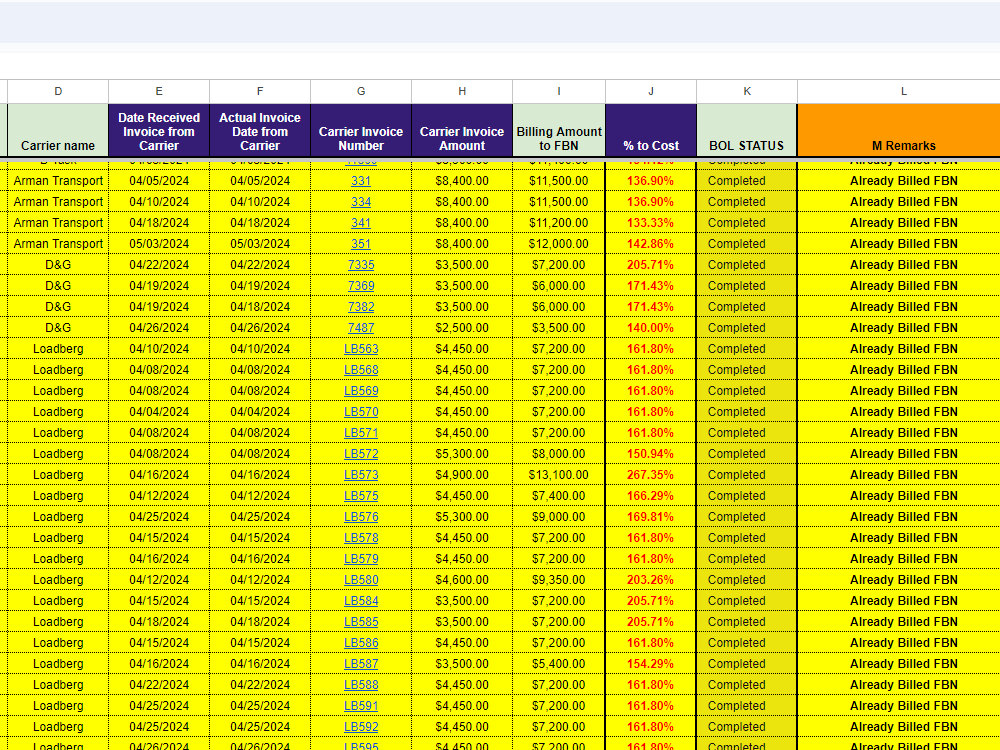Select column I header
This screenshot has height=750, width=1000.
[x=559, y=91]
